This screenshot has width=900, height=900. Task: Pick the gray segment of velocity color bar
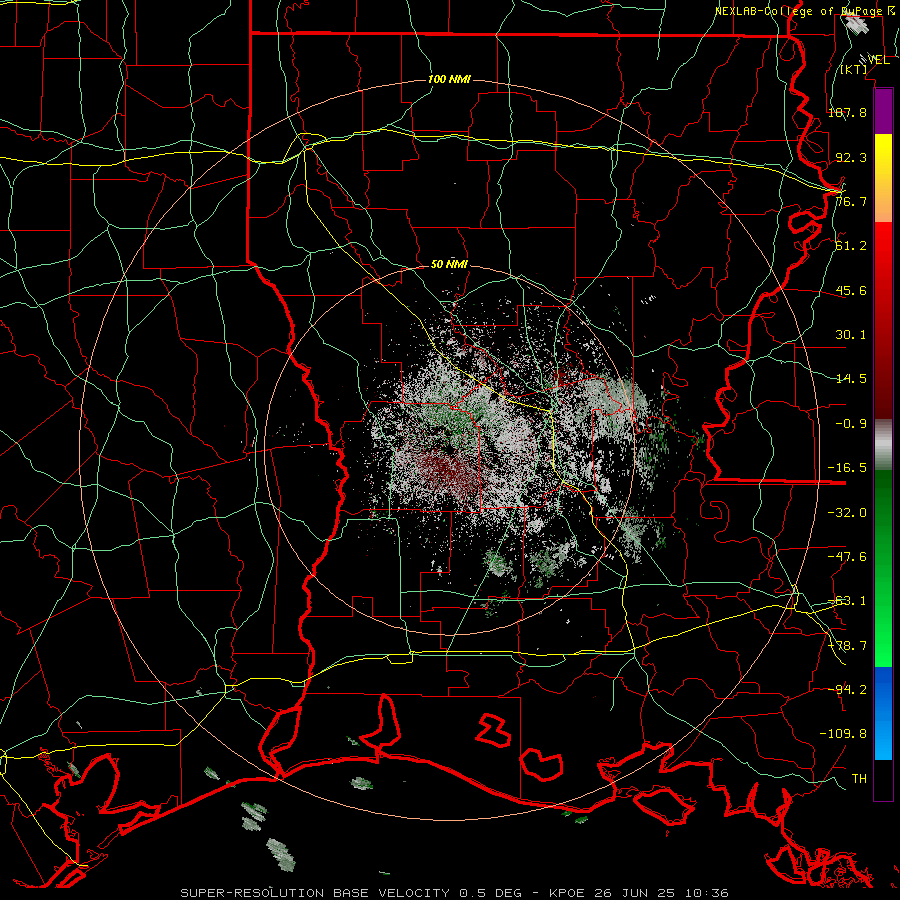pos(883,445)
